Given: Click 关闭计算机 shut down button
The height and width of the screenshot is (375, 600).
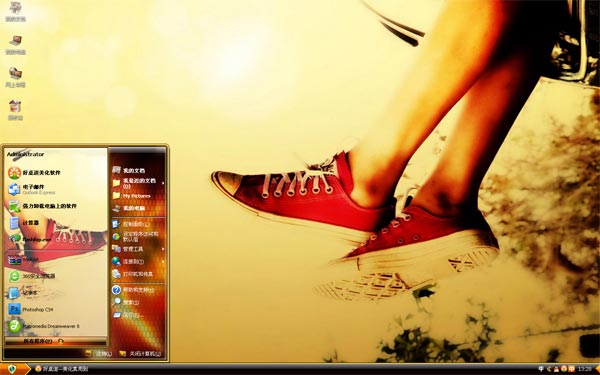Looking at the screenshot, I should (x=140, y=354).
